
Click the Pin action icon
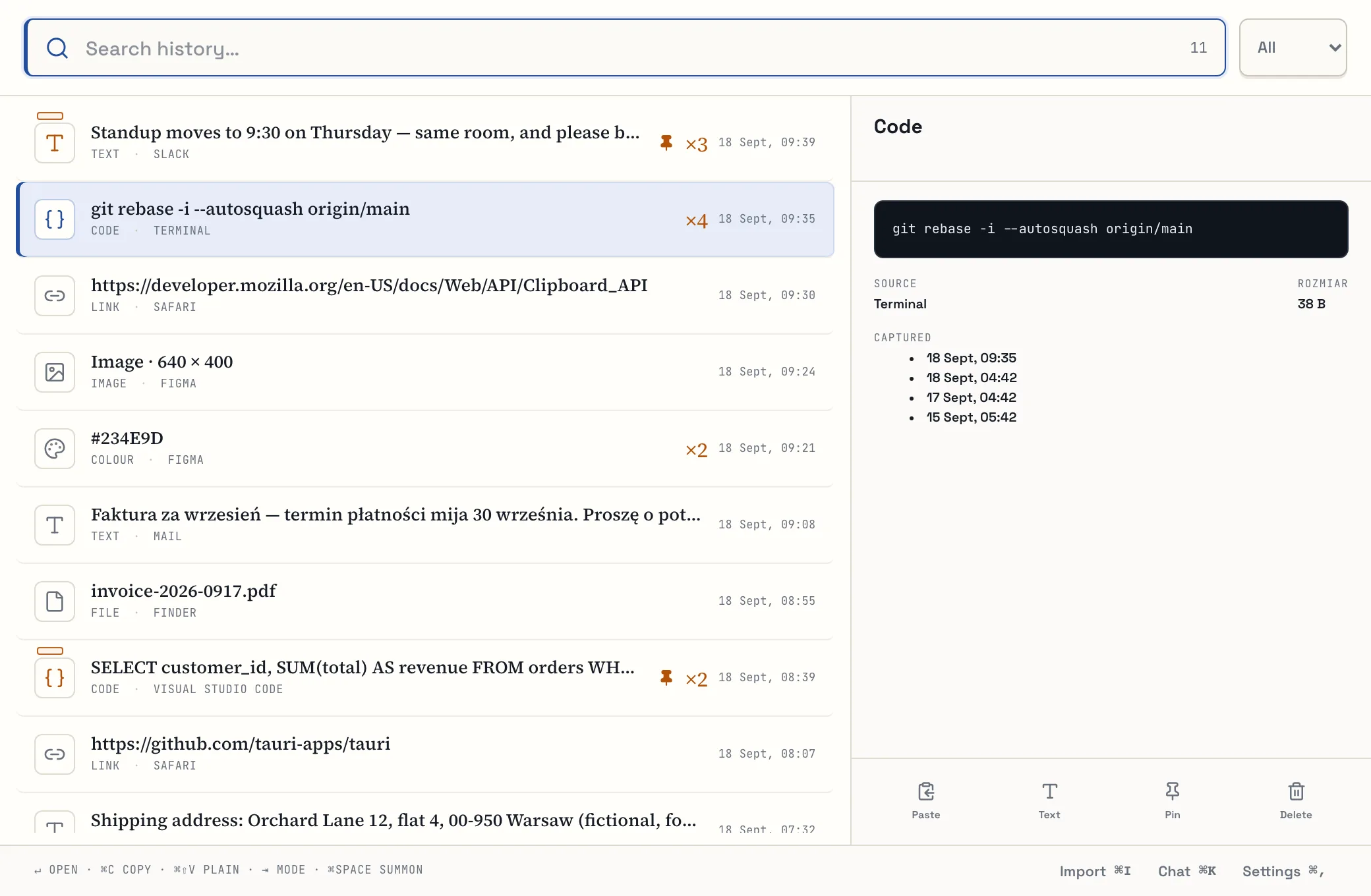coord(1173,791)
